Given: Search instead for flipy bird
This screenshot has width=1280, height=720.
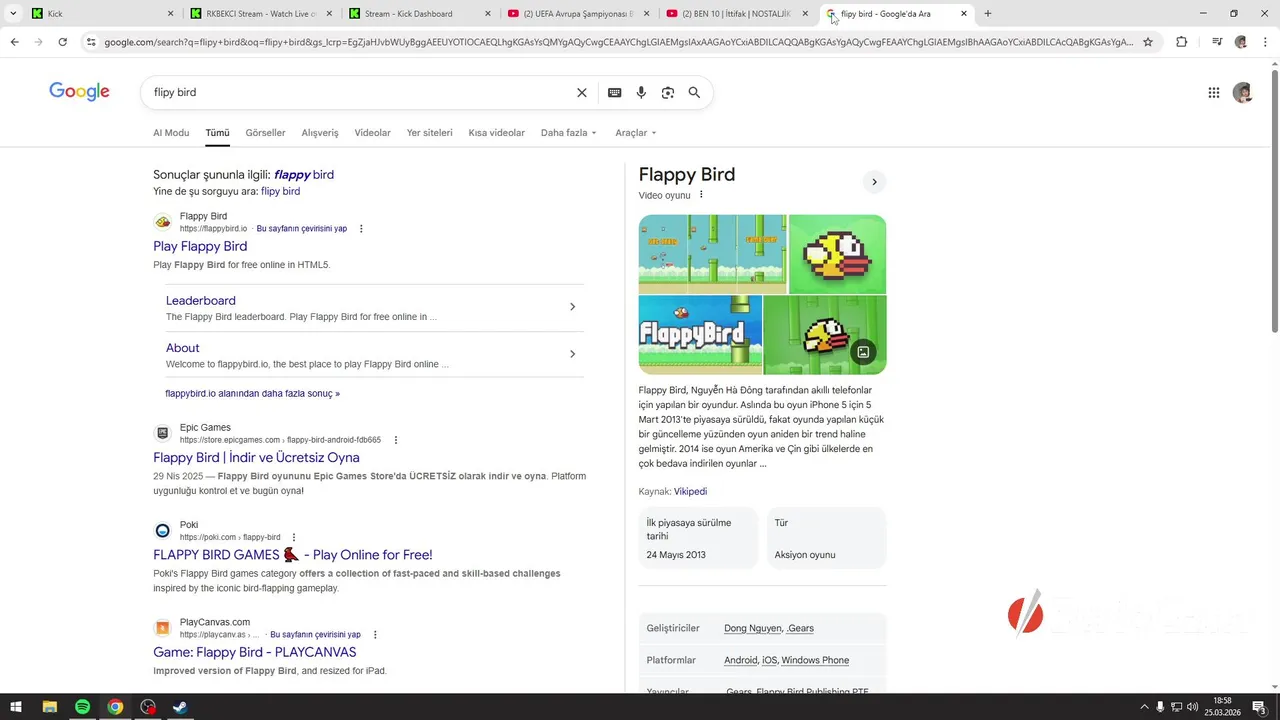Looking at the screenshot, I should click(x=280, y=191).
